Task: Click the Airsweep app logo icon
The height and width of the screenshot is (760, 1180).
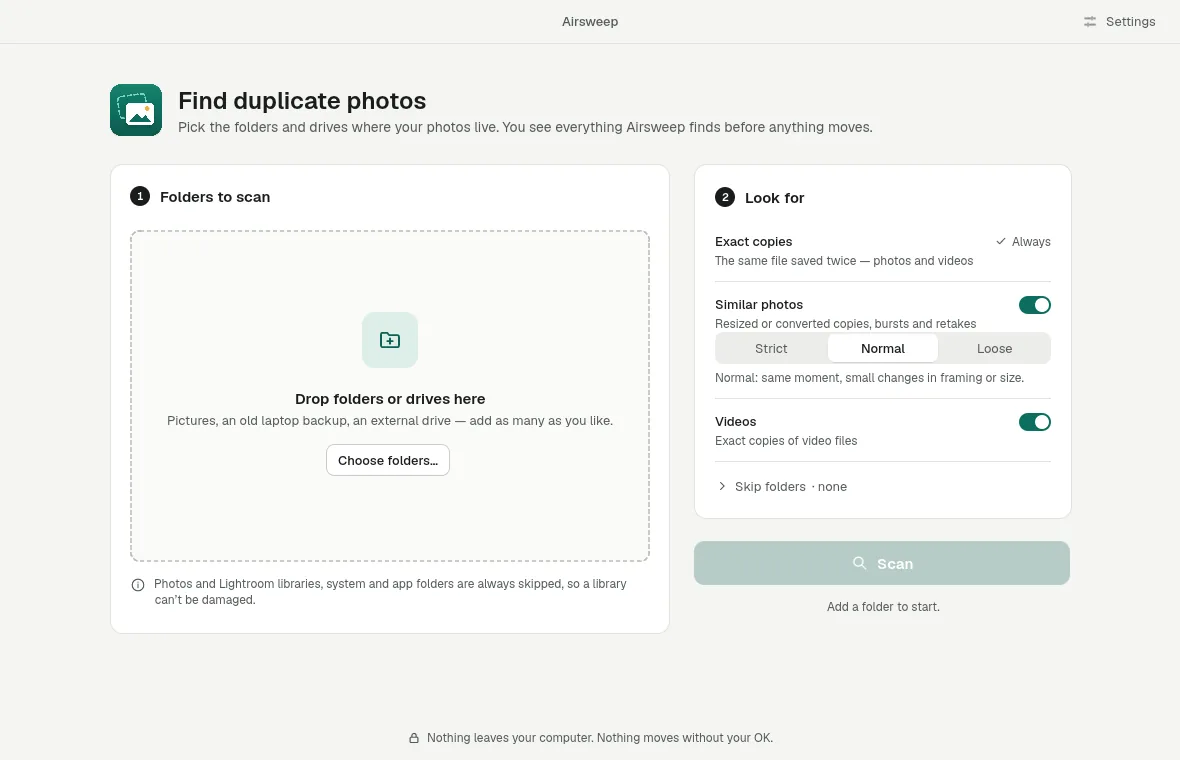Action: (136, 110)
